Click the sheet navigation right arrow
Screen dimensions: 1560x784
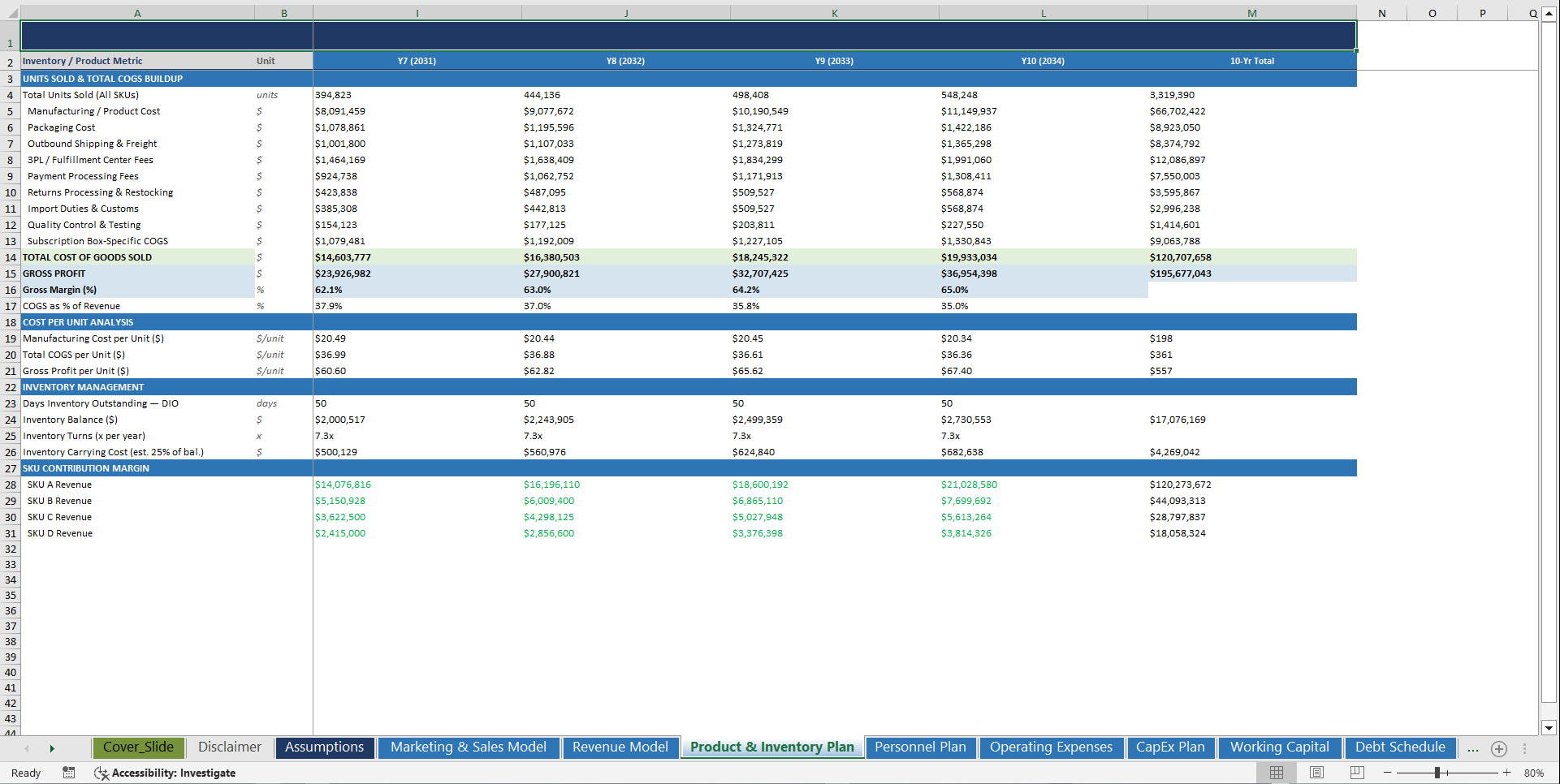click(52, 748)
